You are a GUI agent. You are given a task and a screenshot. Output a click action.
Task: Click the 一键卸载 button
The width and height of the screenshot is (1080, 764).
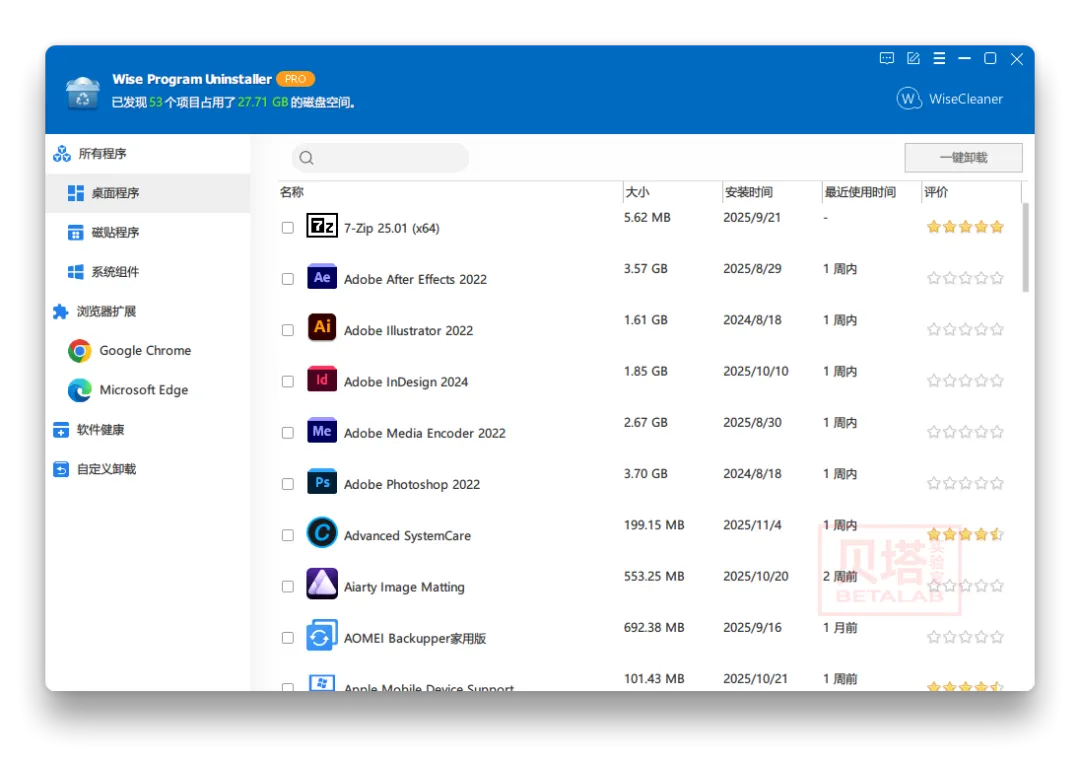tap(963, 158)
